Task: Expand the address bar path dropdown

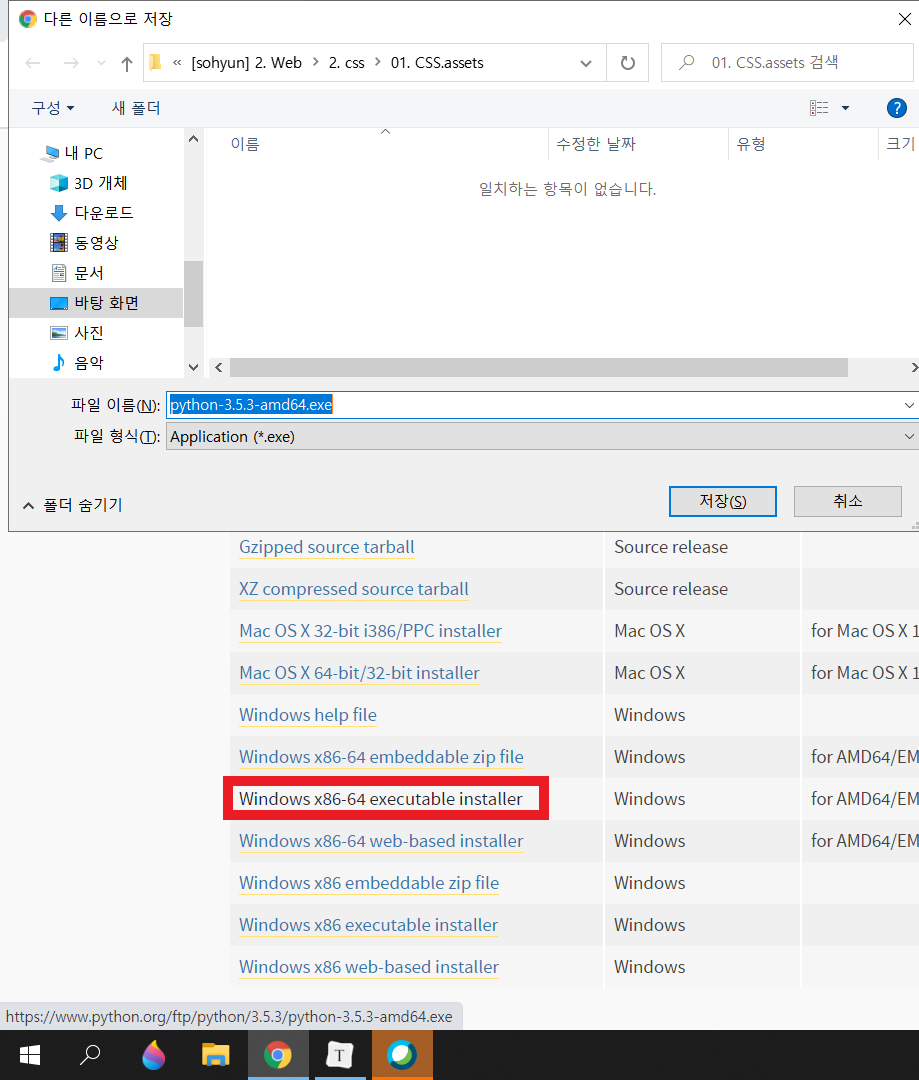Action: coord(586,63)
